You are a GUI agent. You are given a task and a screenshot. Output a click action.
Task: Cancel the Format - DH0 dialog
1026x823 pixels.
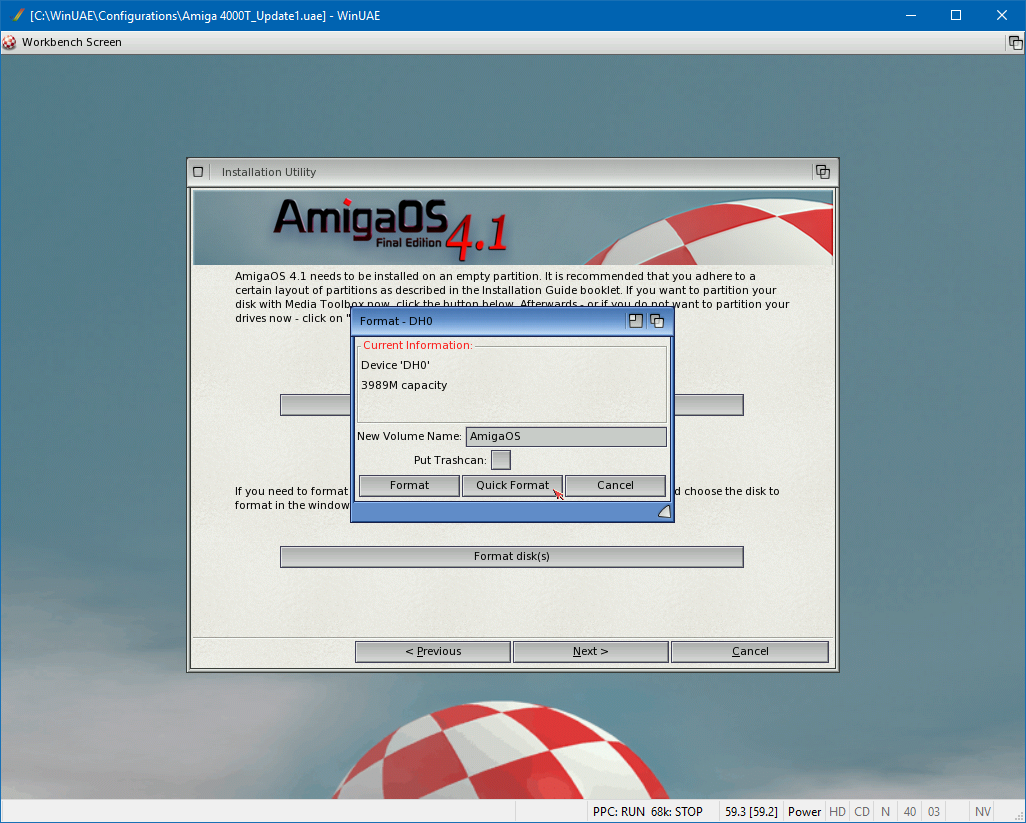point(615,485)
